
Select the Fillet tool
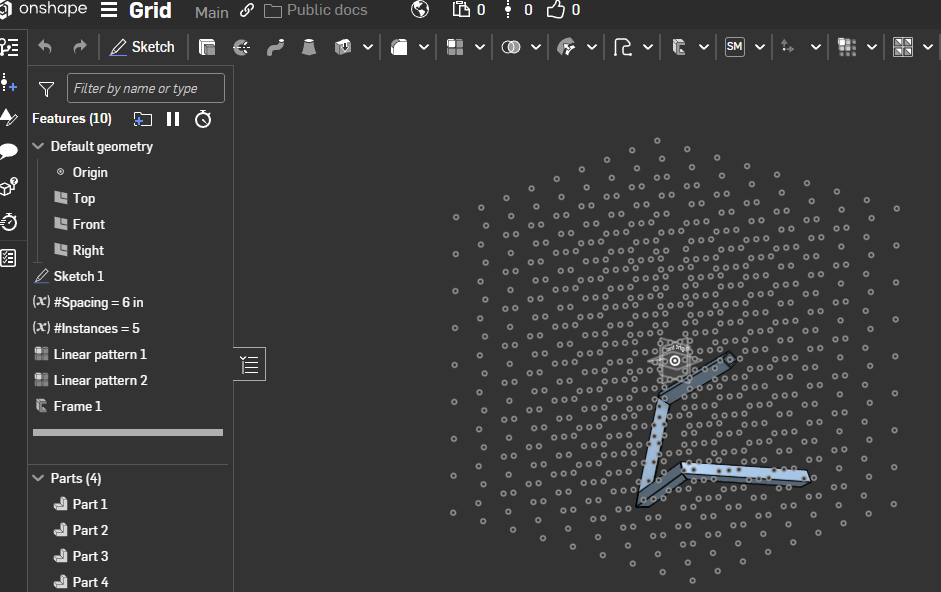coord(399,47)
